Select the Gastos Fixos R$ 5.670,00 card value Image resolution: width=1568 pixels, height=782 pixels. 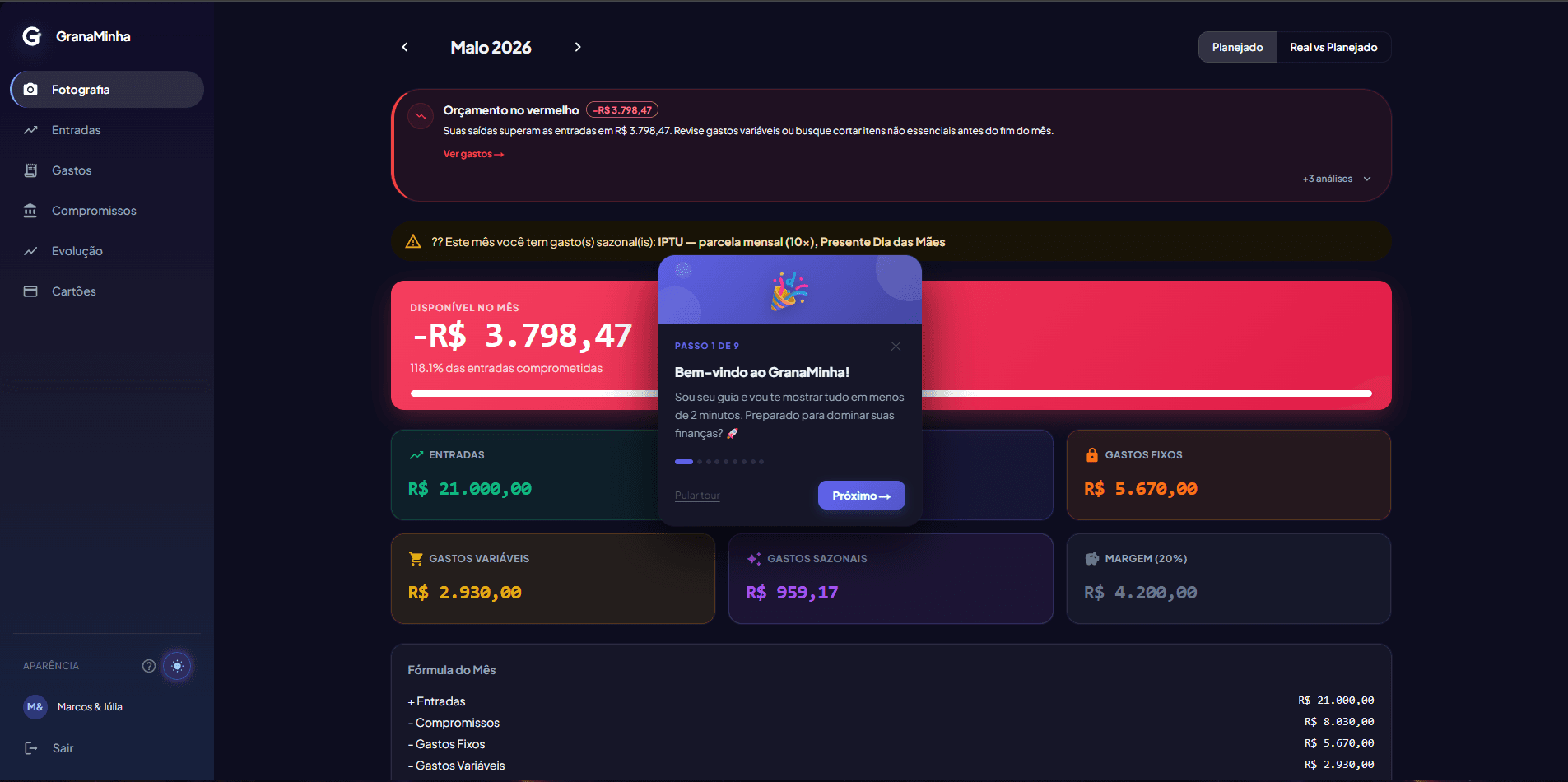[x=1141, y=489]
